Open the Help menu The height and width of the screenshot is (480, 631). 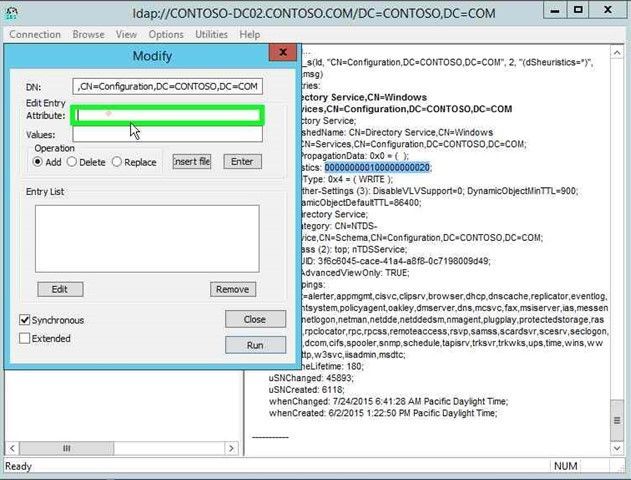click(250, 35)
